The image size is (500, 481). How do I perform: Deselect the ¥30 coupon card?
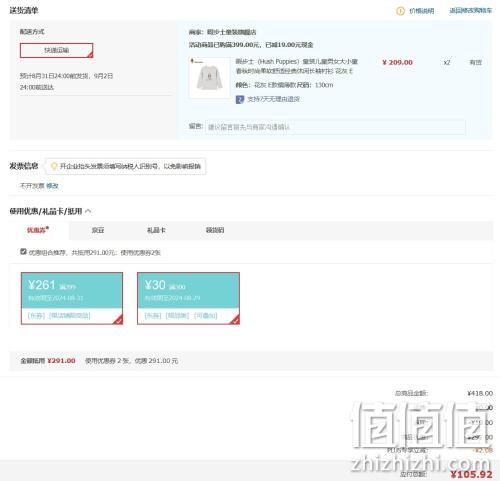pos(188,298)
